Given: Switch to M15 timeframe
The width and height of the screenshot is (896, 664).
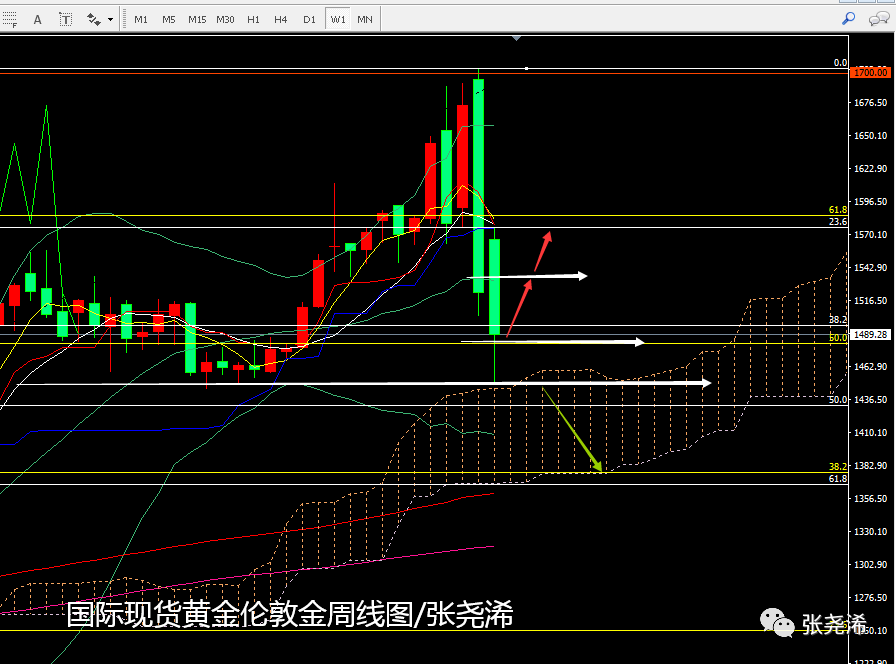Looking at the screenshot, I should pyautogui.click(x=197, y=19).
